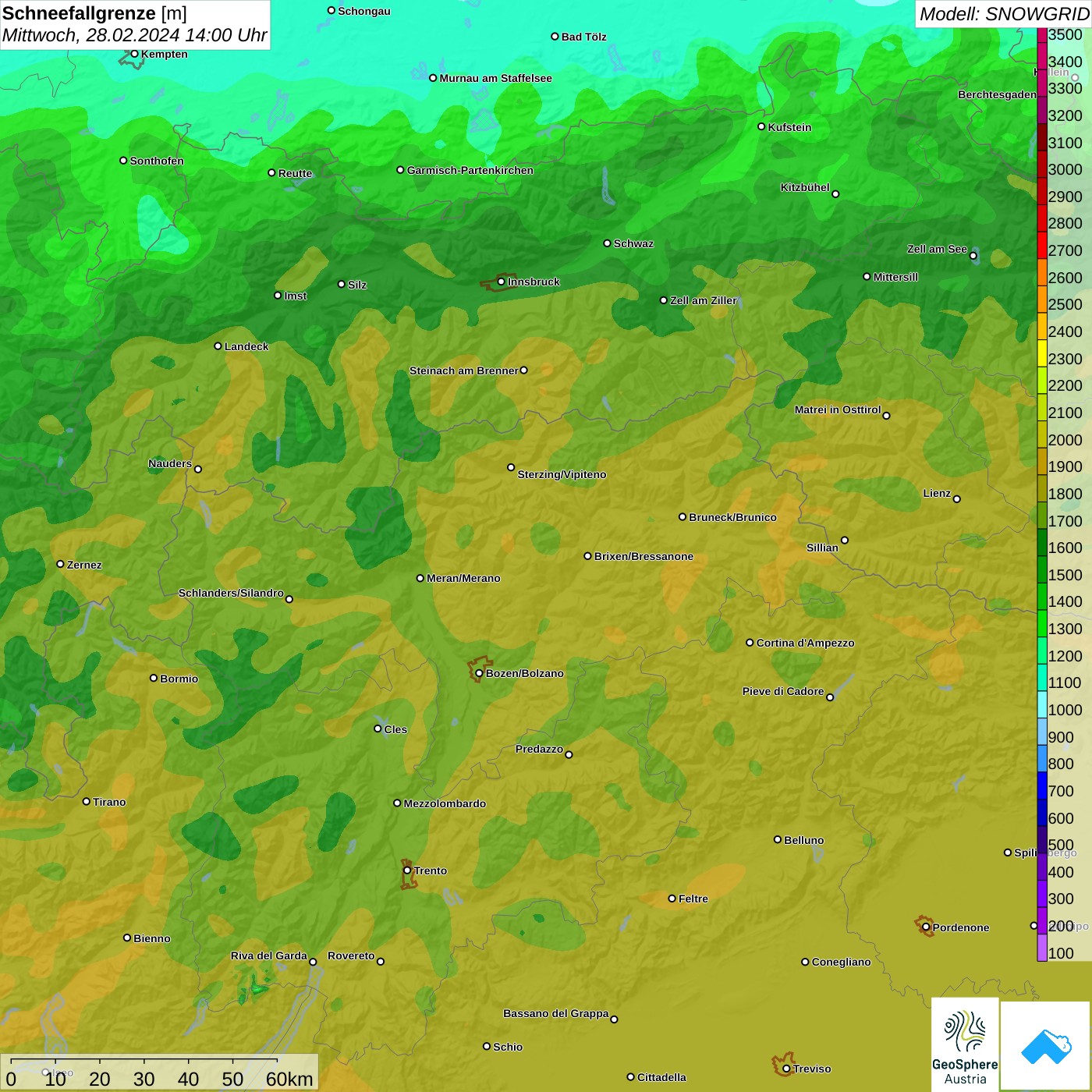Click the Trento city marker dot
1092x1092 pixels.
[x=407, y=870]
